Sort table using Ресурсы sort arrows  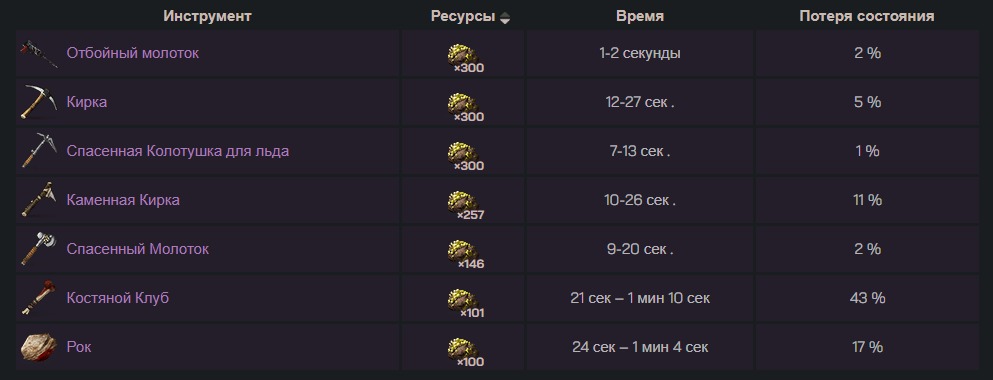tap(505, 18)
